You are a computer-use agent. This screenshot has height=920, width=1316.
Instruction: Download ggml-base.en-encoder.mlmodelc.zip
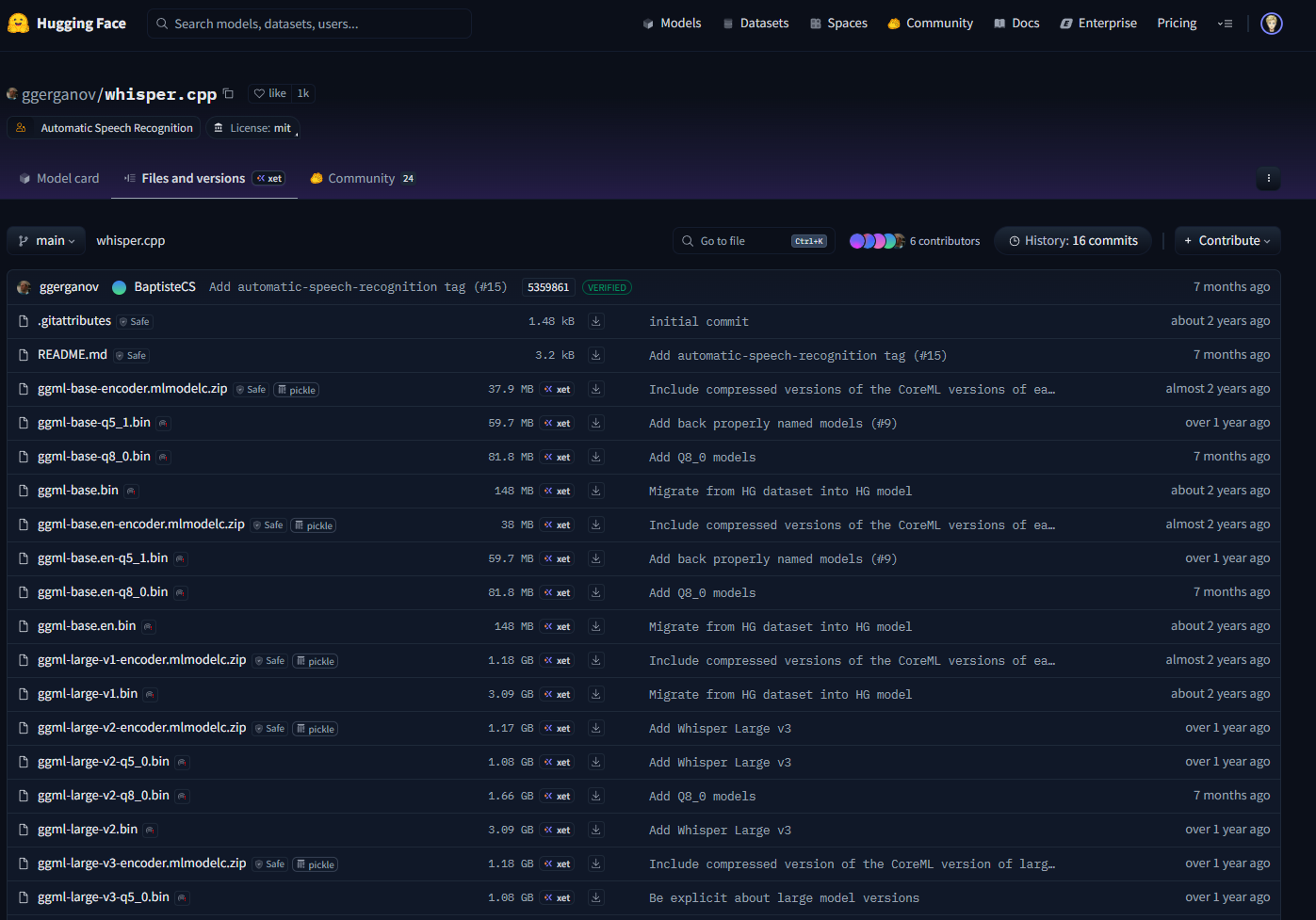(x=596, y=525)
